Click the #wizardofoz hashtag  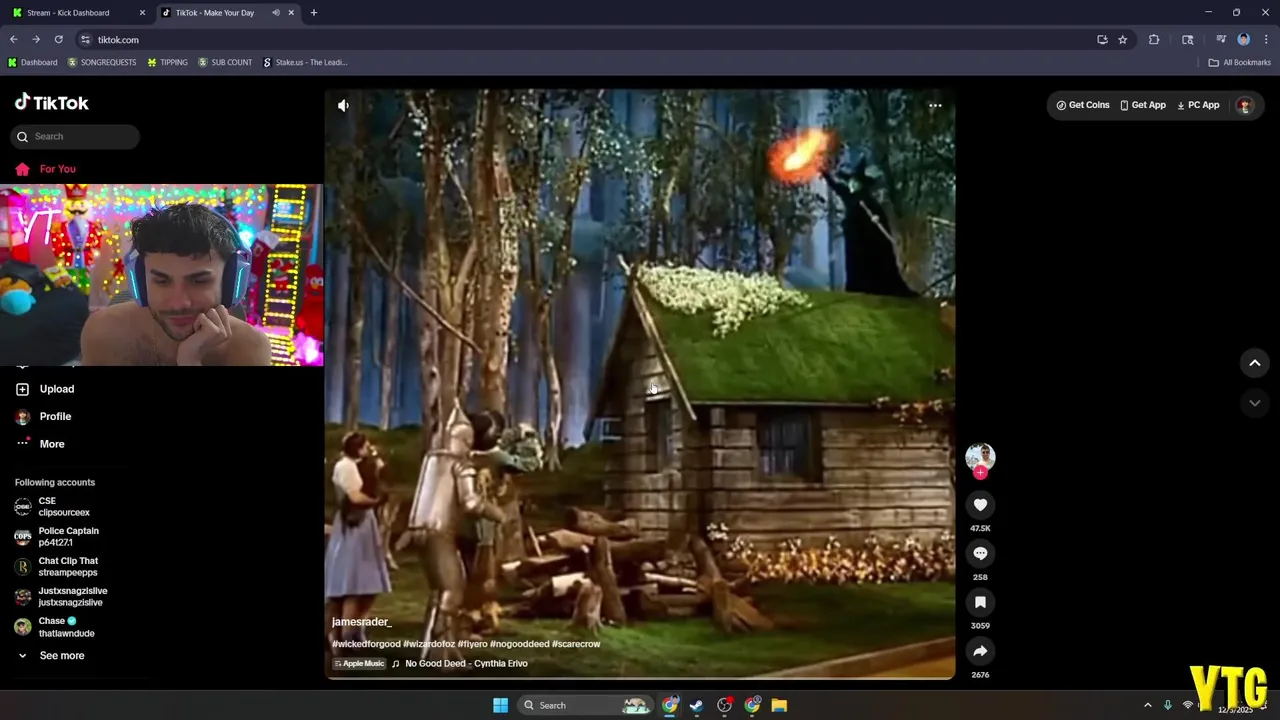click(x=429, y=644)
